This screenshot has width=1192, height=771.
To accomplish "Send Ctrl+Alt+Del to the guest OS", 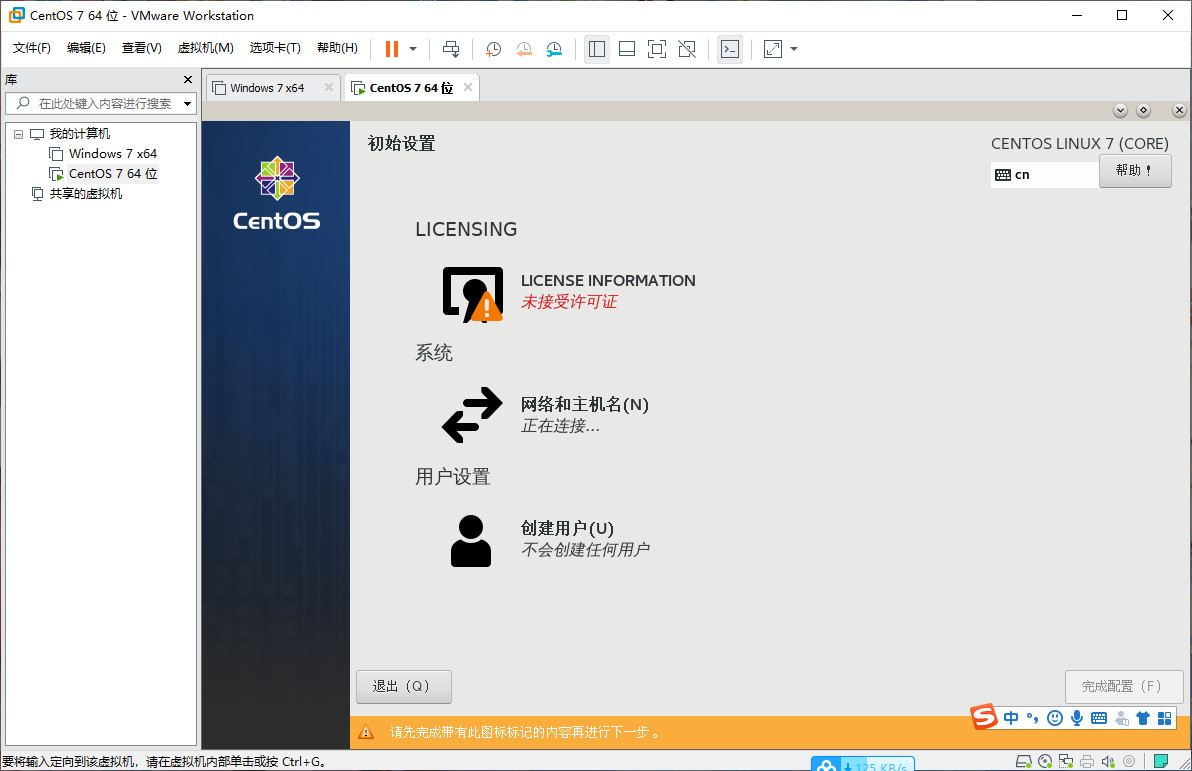I will pyautogui.click(x=450, y=48).
